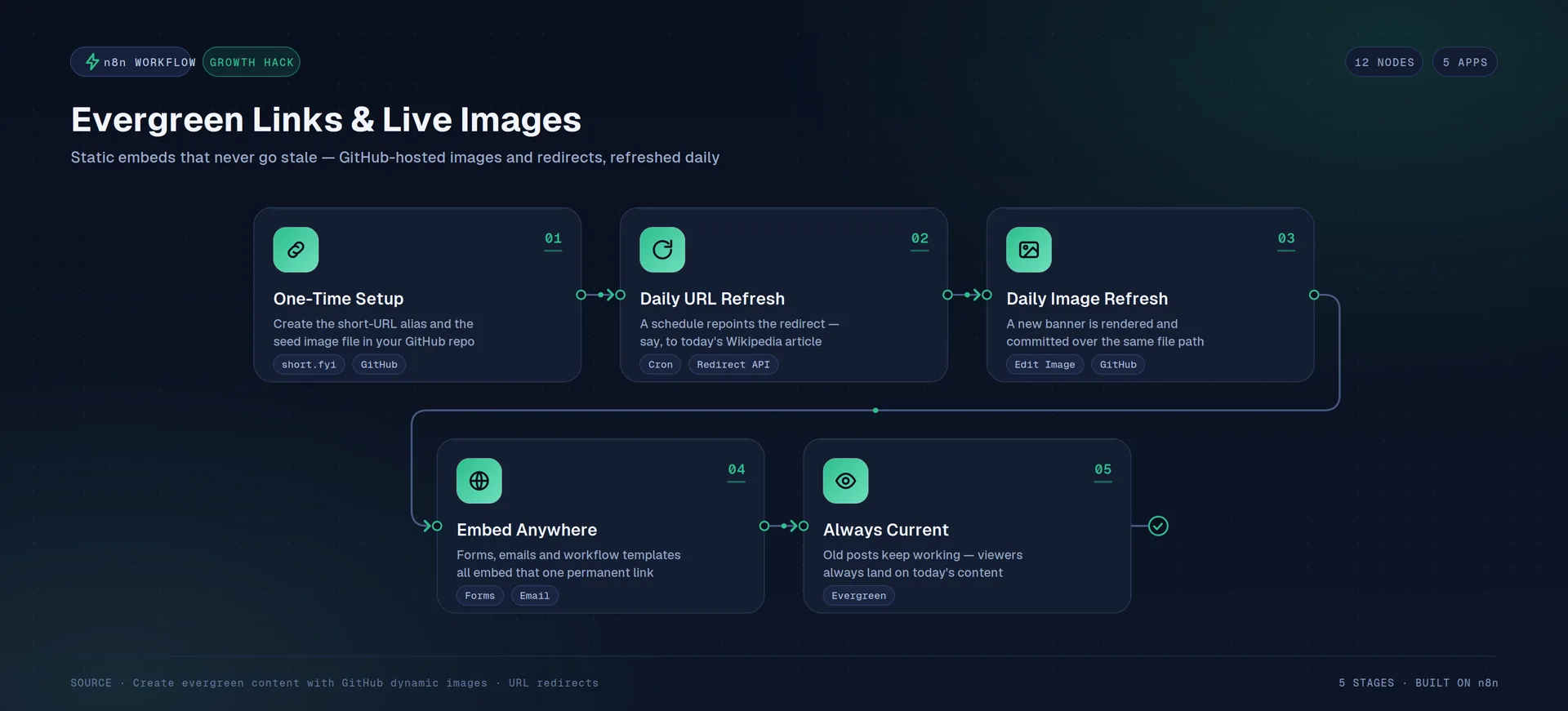The height and width of the screenshot is (711, 1568).
Task: Click the SOURCE footer text
Action: point(335,683)
